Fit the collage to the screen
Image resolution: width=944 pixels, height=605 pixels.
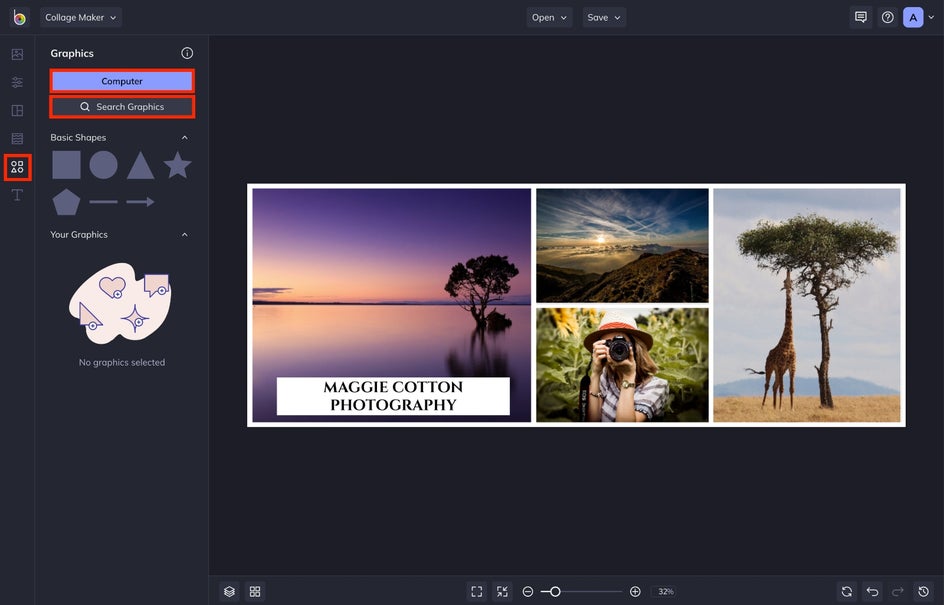pyautogui.click(x=477, y=591)
